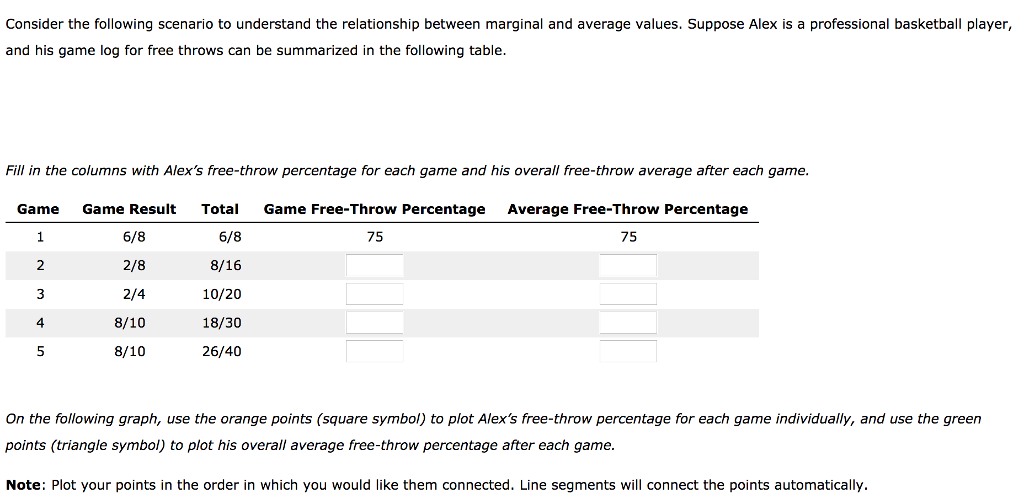This screenshot has height=504, width=1024.
Task: Click the "Total" column header
Action: point(220,209)
